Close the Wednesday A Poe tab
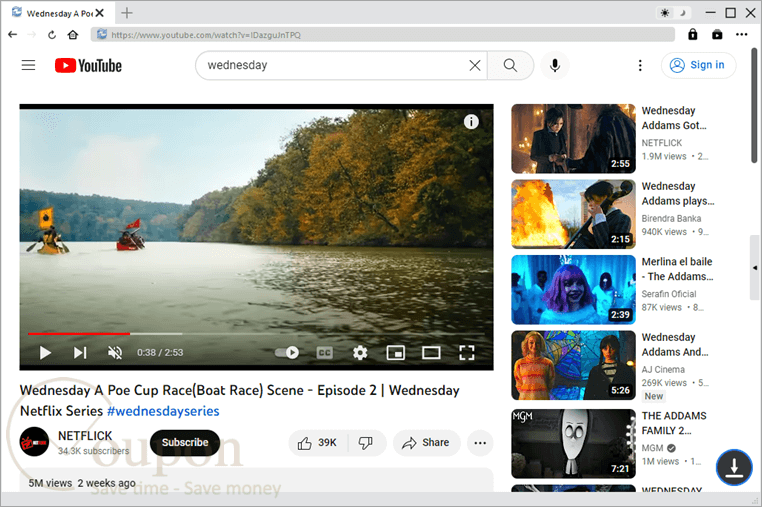This screenshot has width=762, height=507. pyautogui.click(x=100, y=13)
